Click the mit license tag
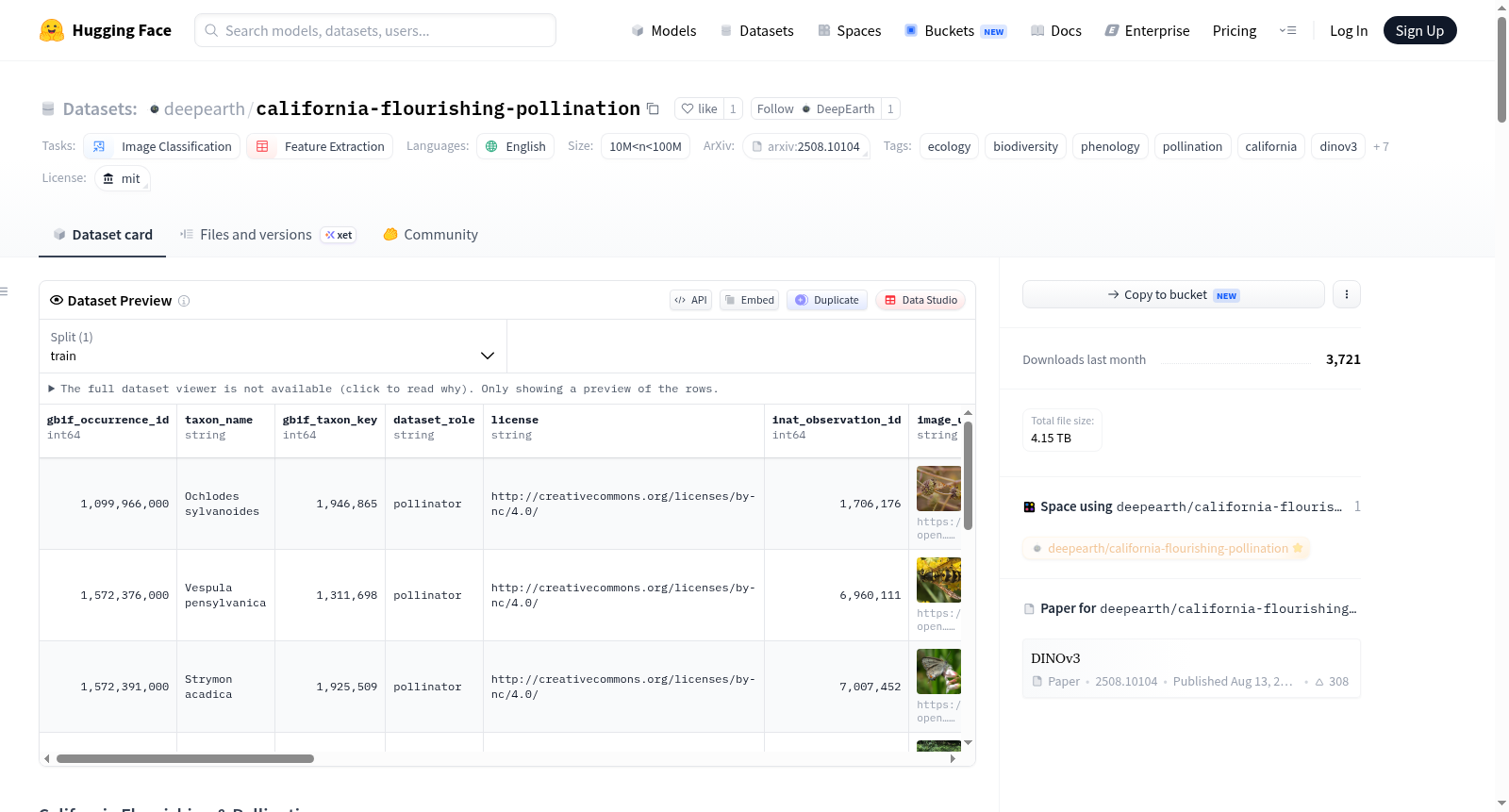The height and width of the screenshot is (812, 1509). [123, 178]
